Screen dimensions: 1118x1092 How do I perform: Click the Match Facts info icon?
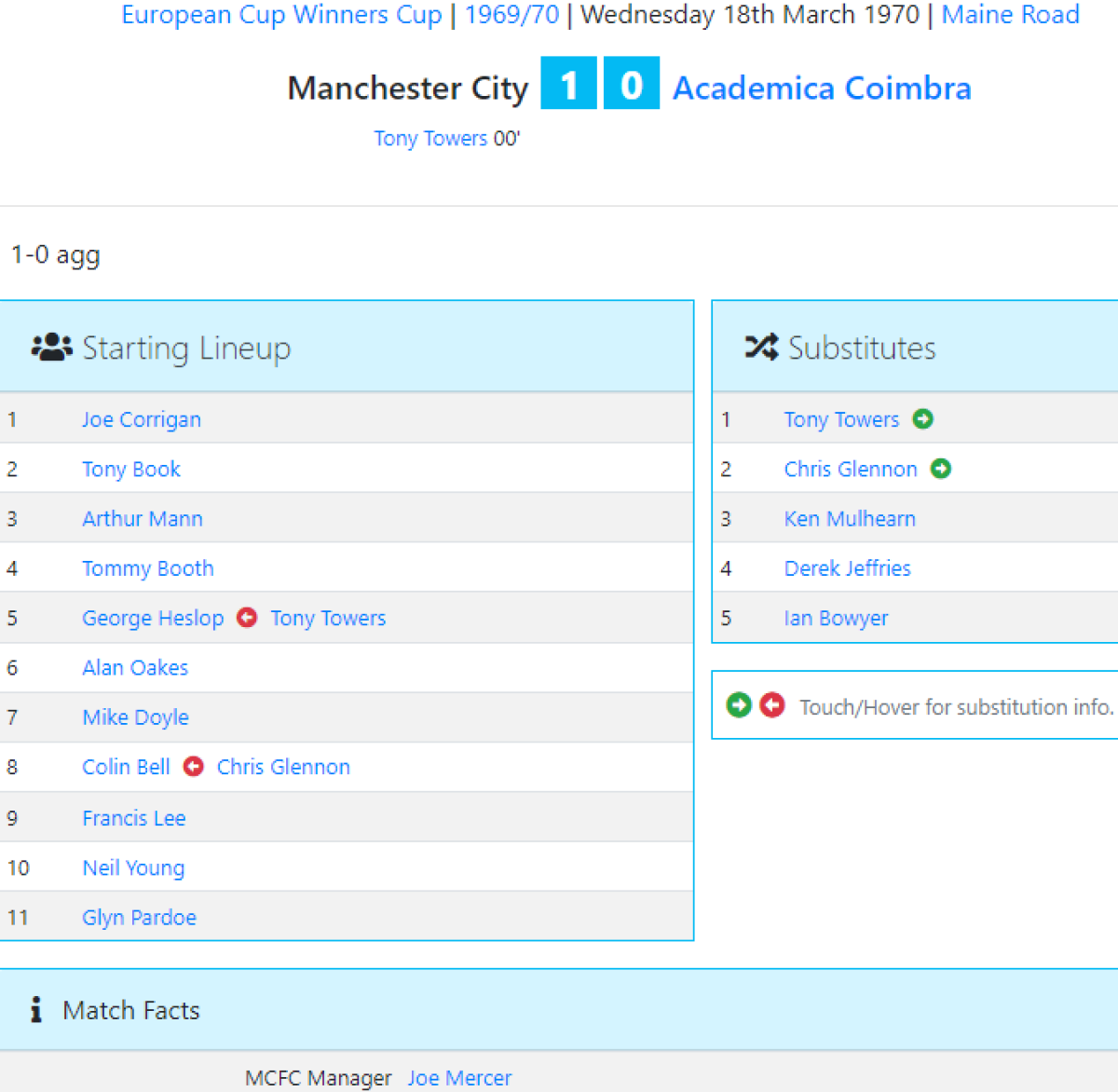pos(36,1010)
